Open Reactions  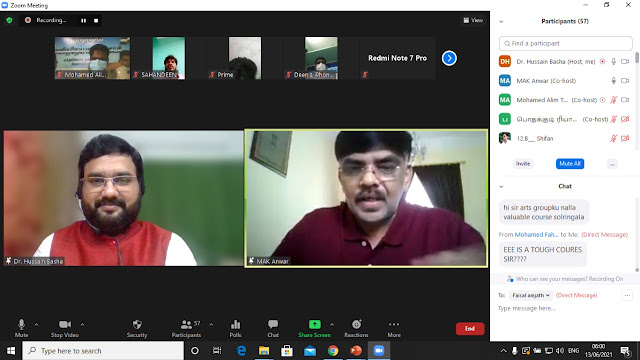[x=356, y=328]
